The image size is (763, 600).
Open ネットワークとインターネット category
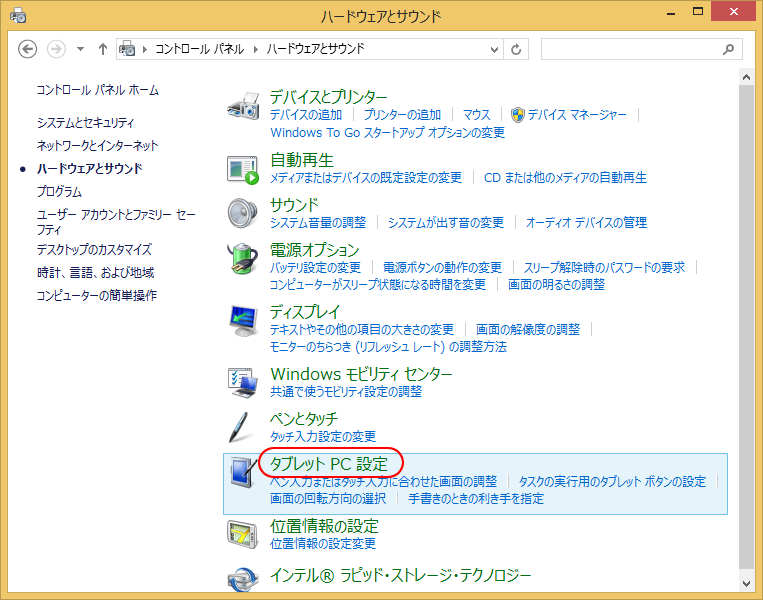tap(97, 145)
